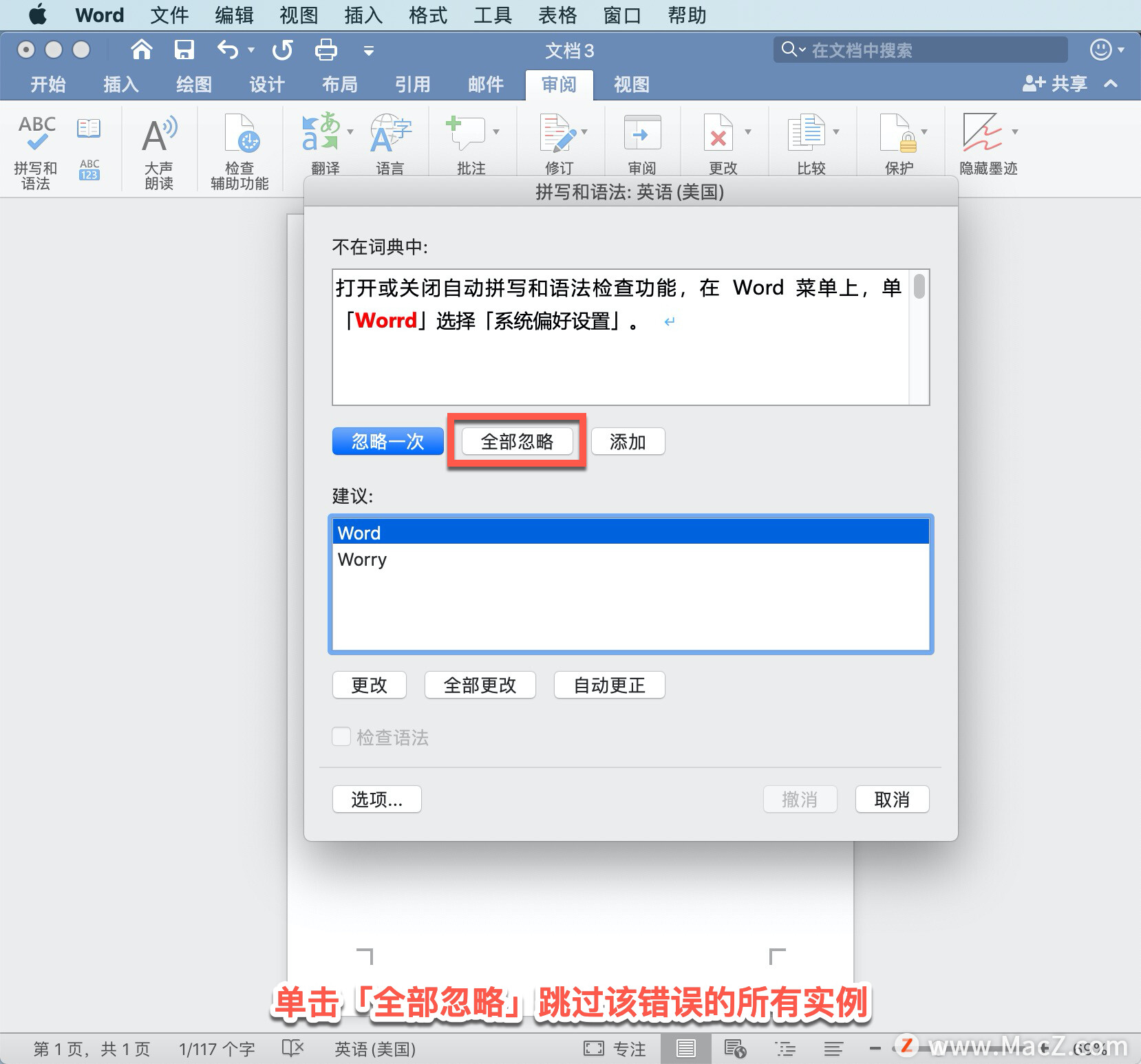Image resolution: width=1141 pixels, height=1064 pixels.
Task: Click the Compare documents icon
Action: coord(806,132)
